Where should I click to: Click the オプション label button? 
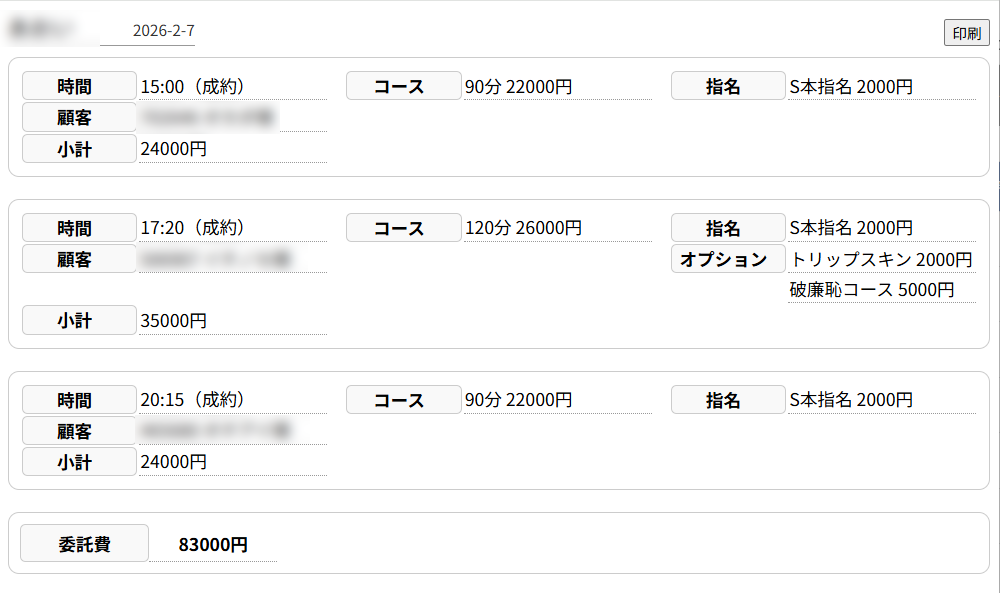[724, 260]
